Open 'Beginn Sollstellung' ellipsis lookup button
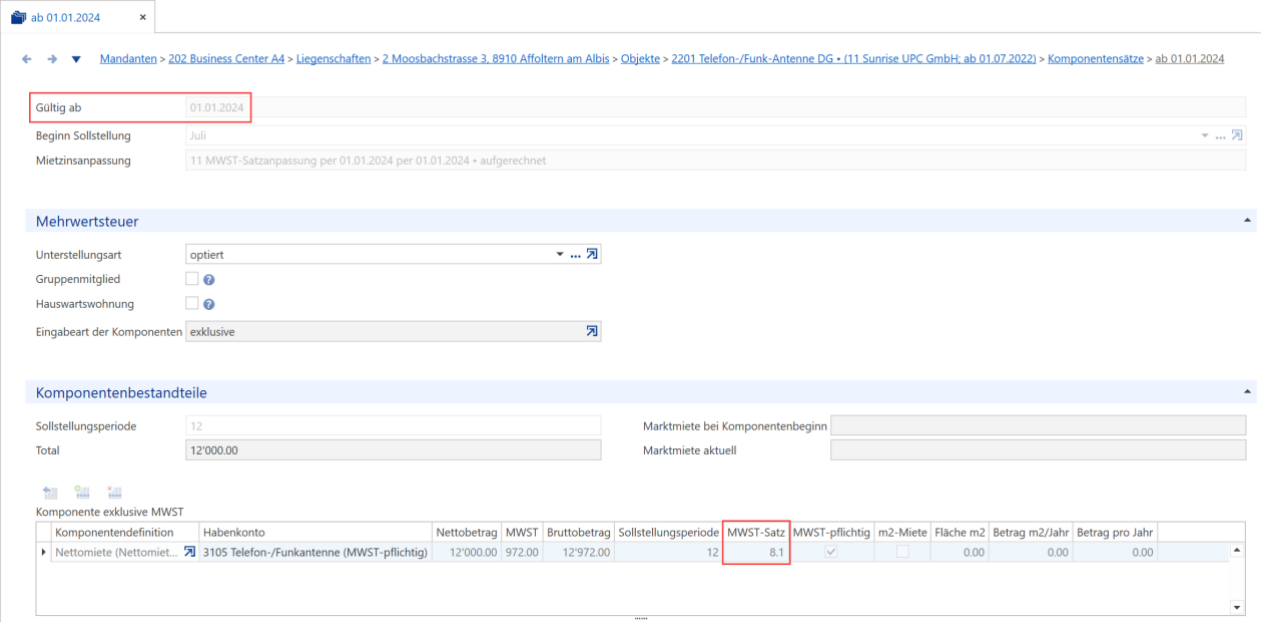Screen dimensions: 1261x622 (x=1220, y=136)
